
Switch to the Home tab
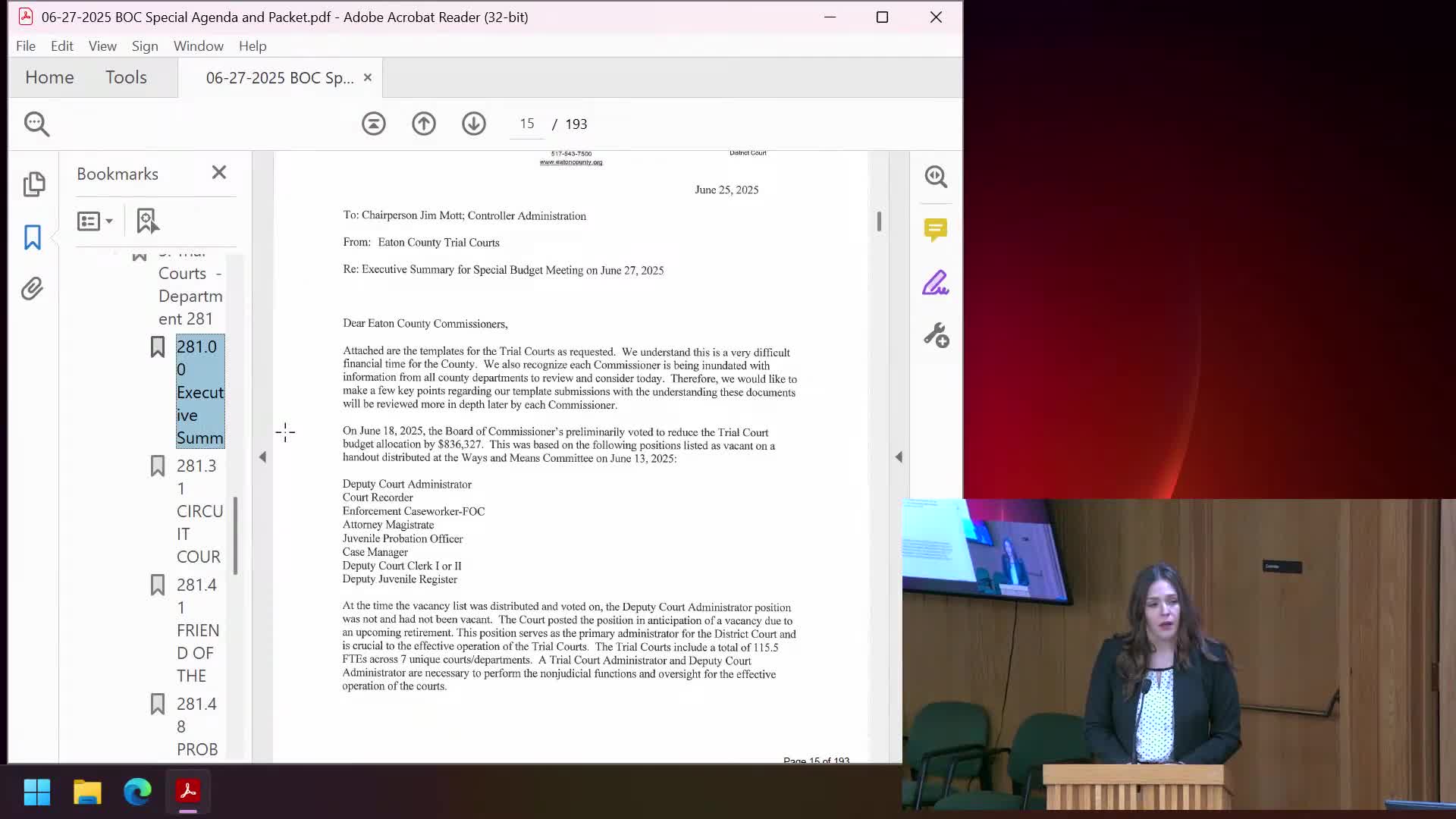pyautogui.click(x=49, y=77)
